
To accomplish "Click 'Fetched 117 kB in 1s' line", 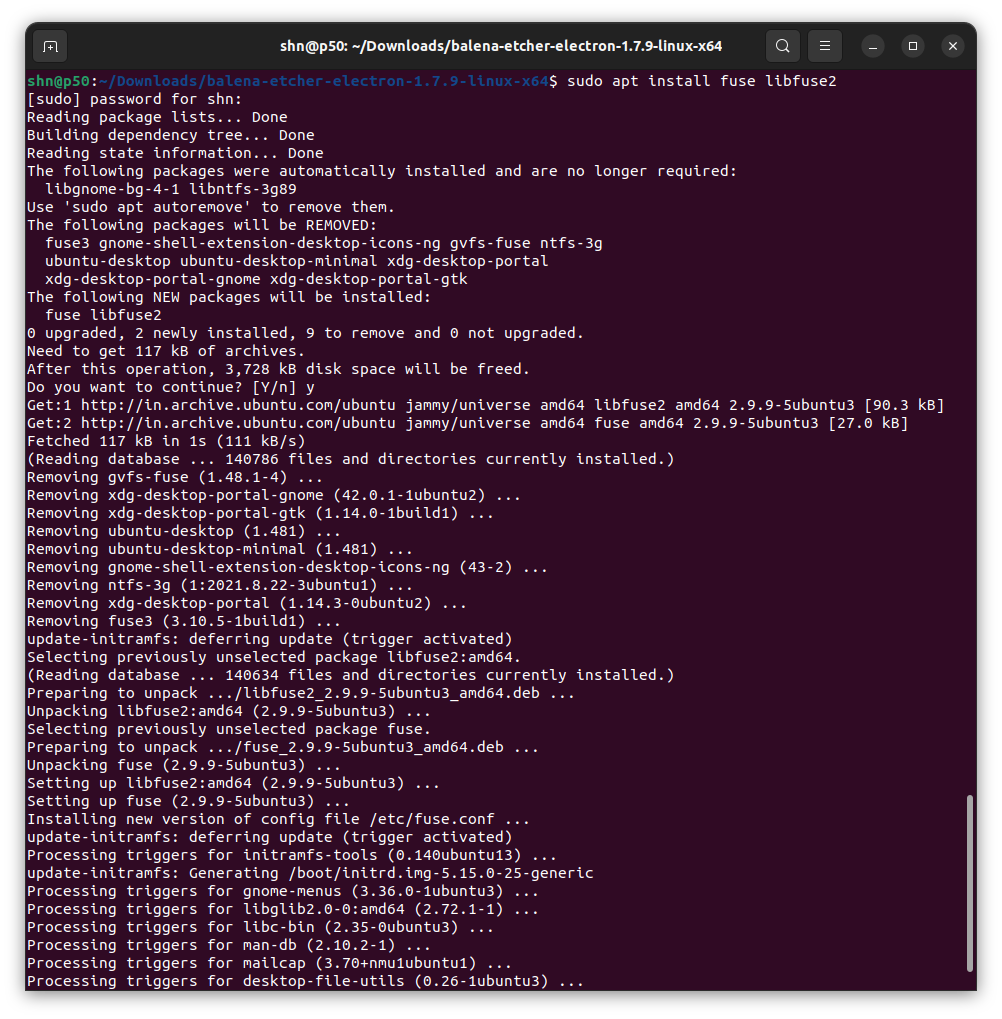I will (x=166, y=441).
